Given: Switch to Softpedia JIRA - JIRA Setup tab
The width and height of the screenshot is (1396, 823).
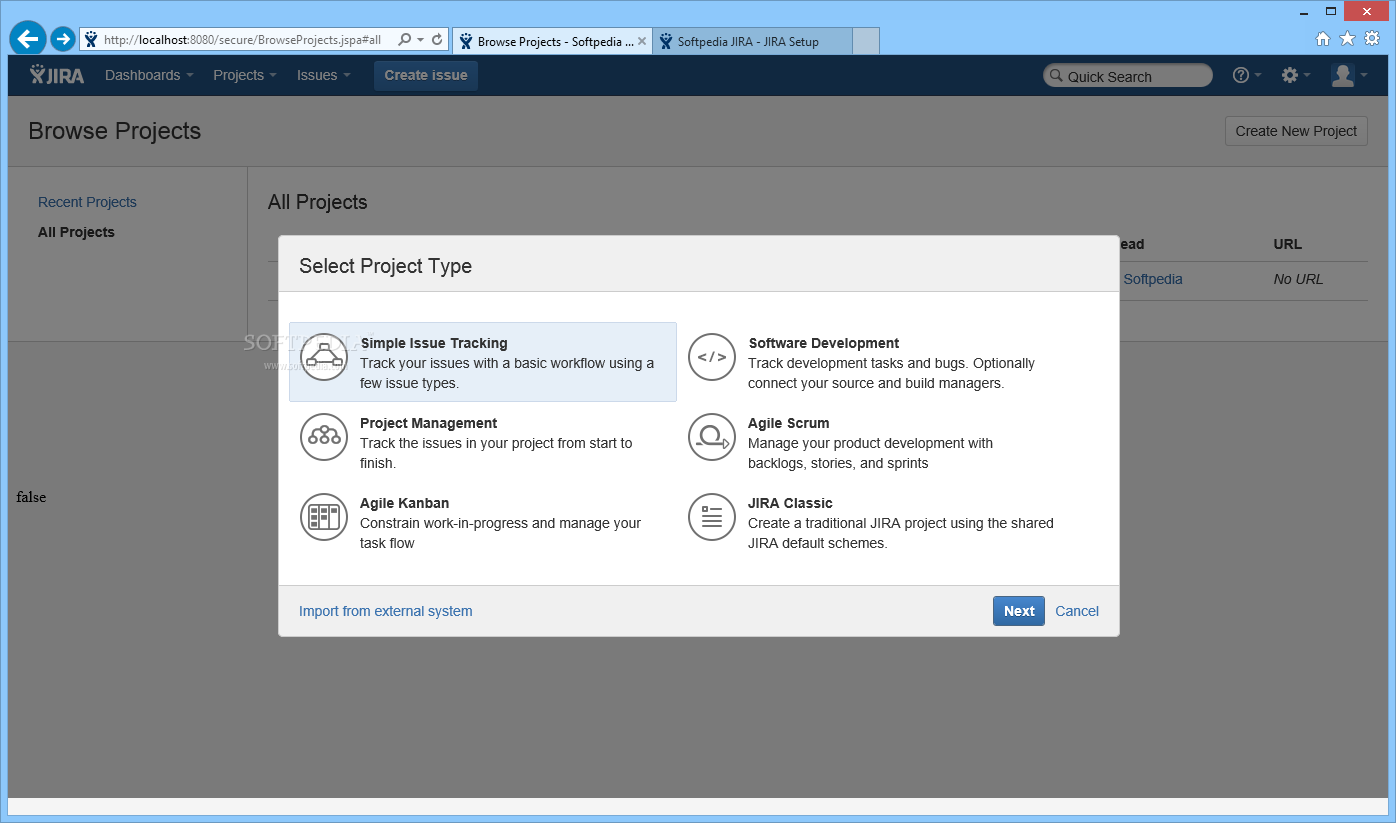Looking at the screenshot, I should pyautogui.click(x=752, y=41).
